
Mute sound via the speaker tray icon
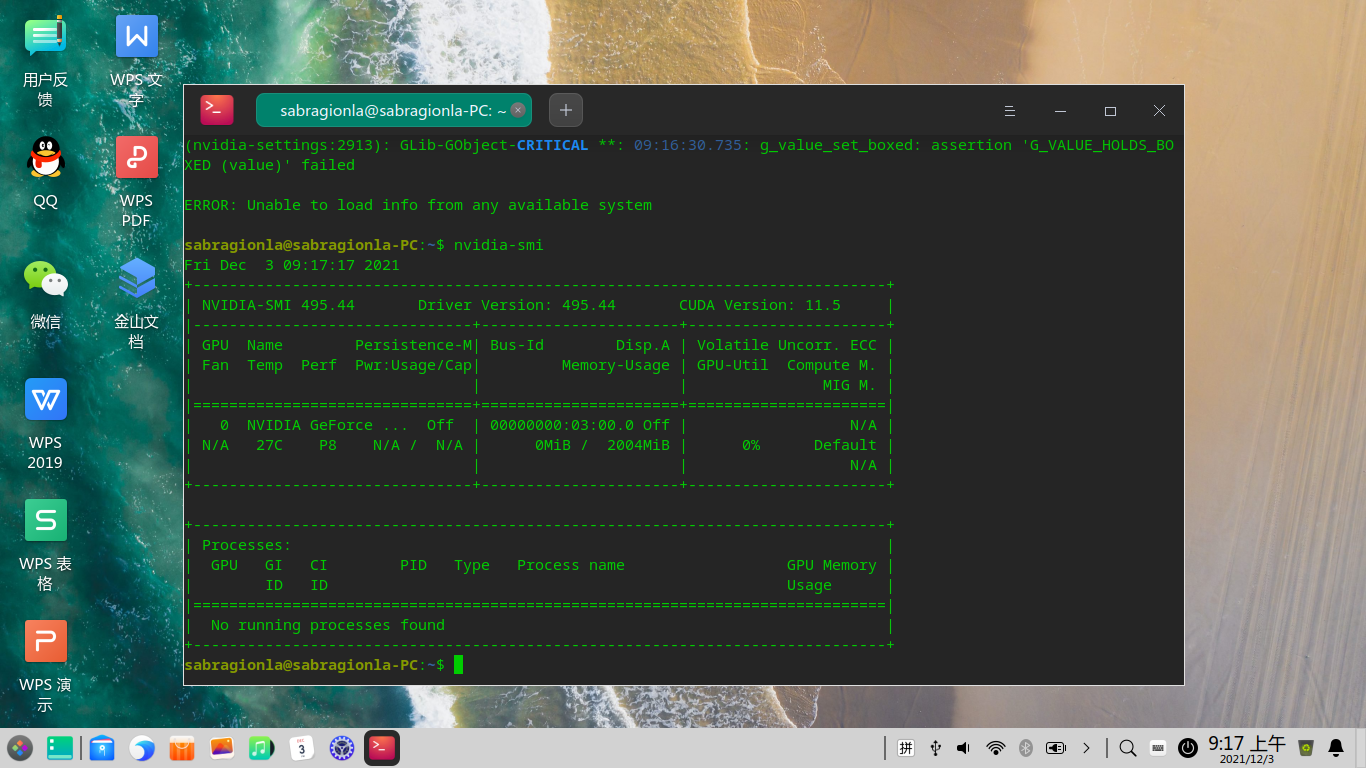pos(964,748)
